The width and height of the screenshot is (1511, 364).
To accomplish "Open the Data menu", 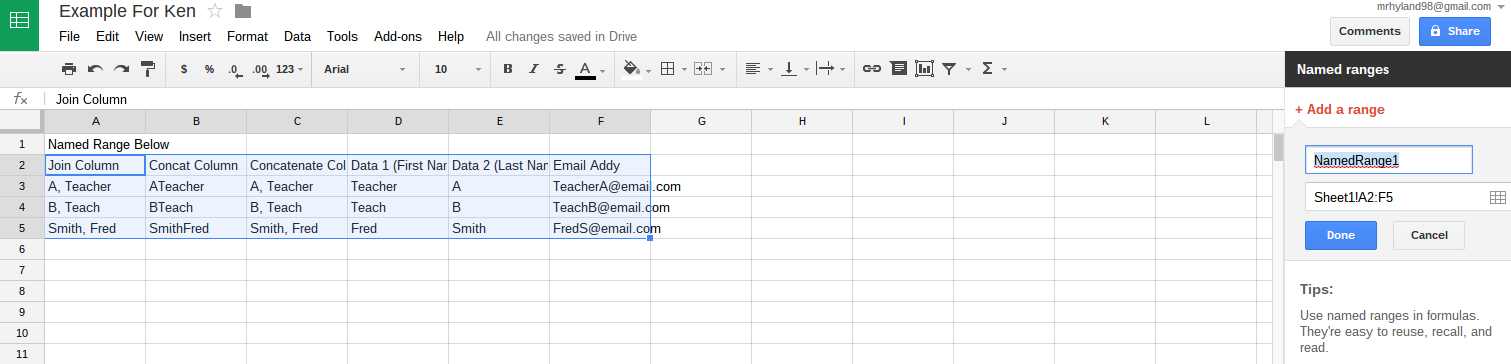I will [x=297, y=36].
